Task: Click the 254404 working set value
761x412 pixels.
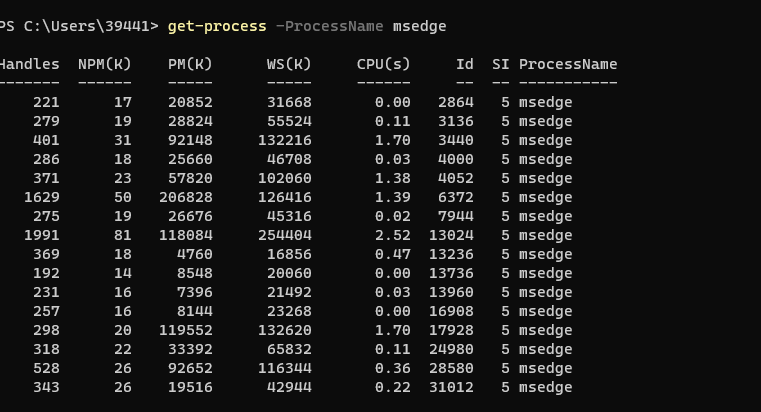Action: 285,235
